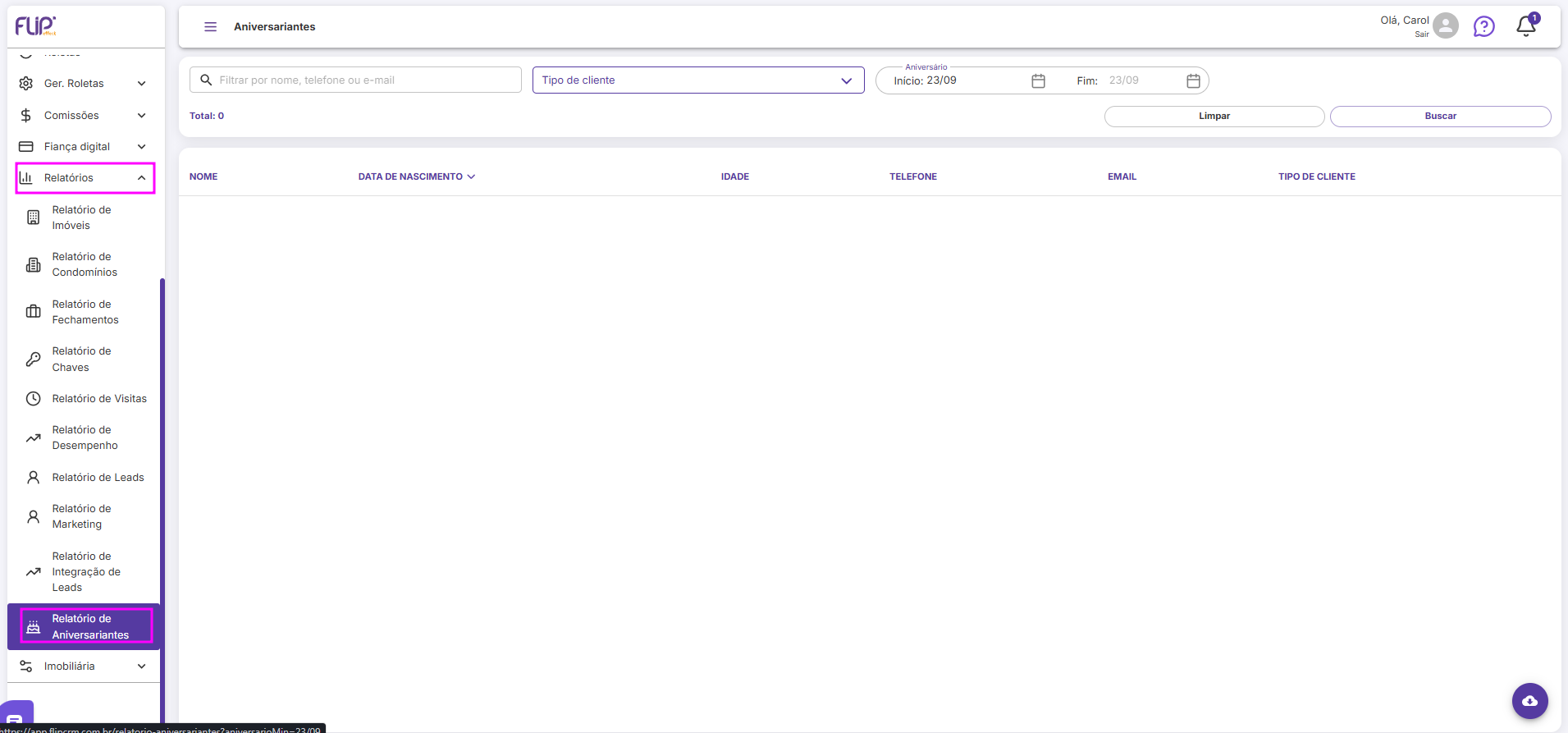This screenshot has height=733, width=1568.
Task: Click the Aniversariantes cake icon
Action: coord(34,627)
